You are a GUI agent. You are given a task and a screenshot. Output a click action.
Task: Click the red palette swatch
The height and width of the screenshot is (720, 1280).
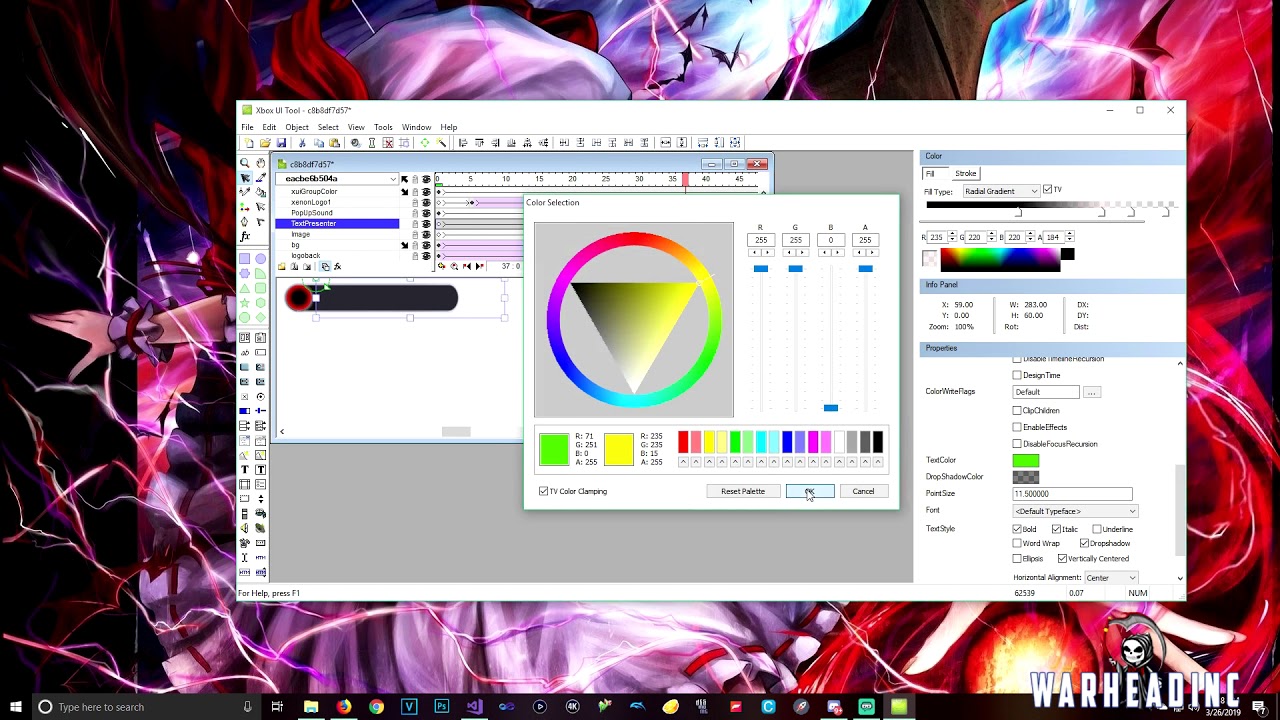pos(683,442)
